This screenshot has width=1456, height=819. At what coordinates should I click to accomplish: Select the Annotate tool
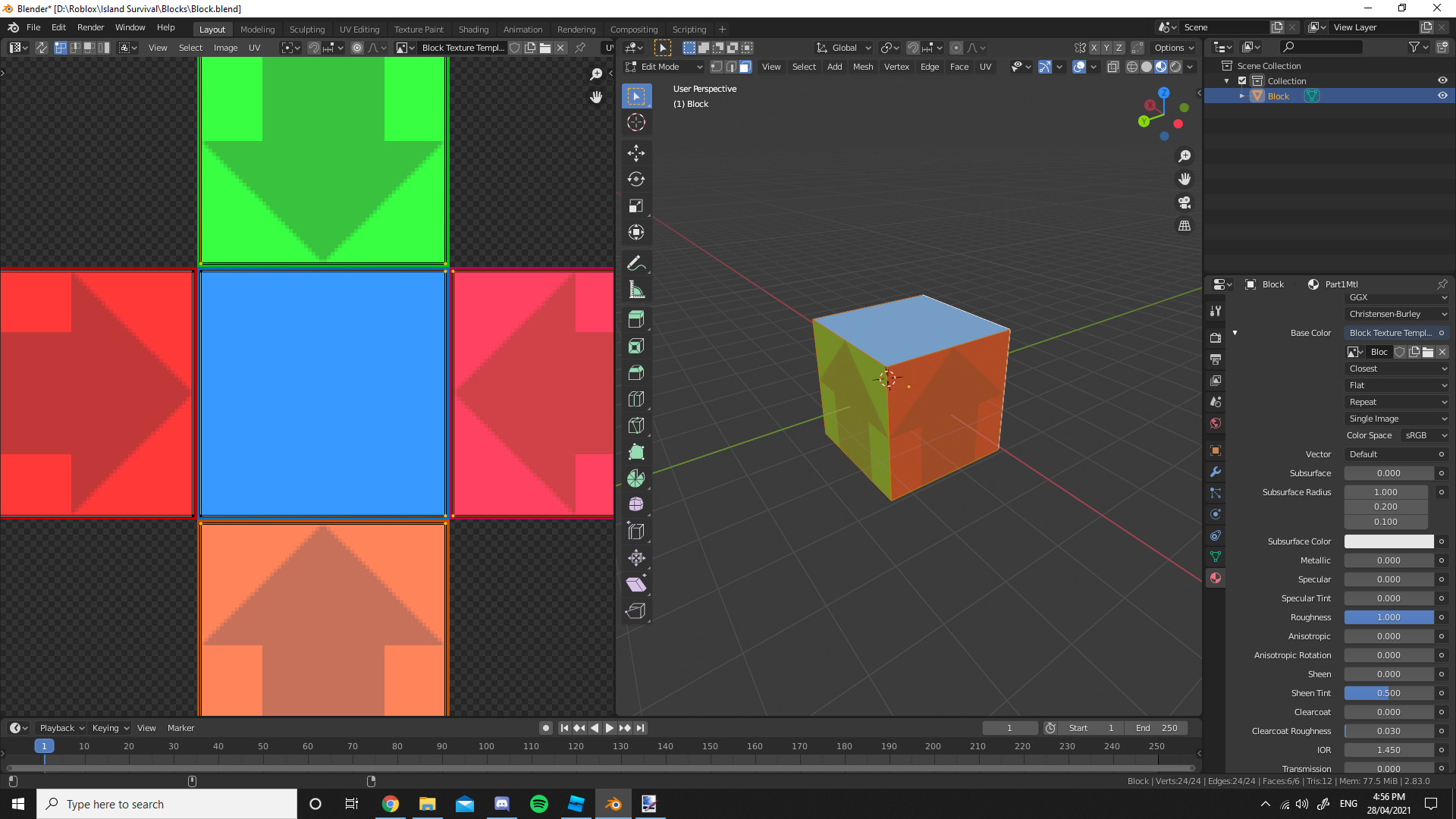coord(636,262)
